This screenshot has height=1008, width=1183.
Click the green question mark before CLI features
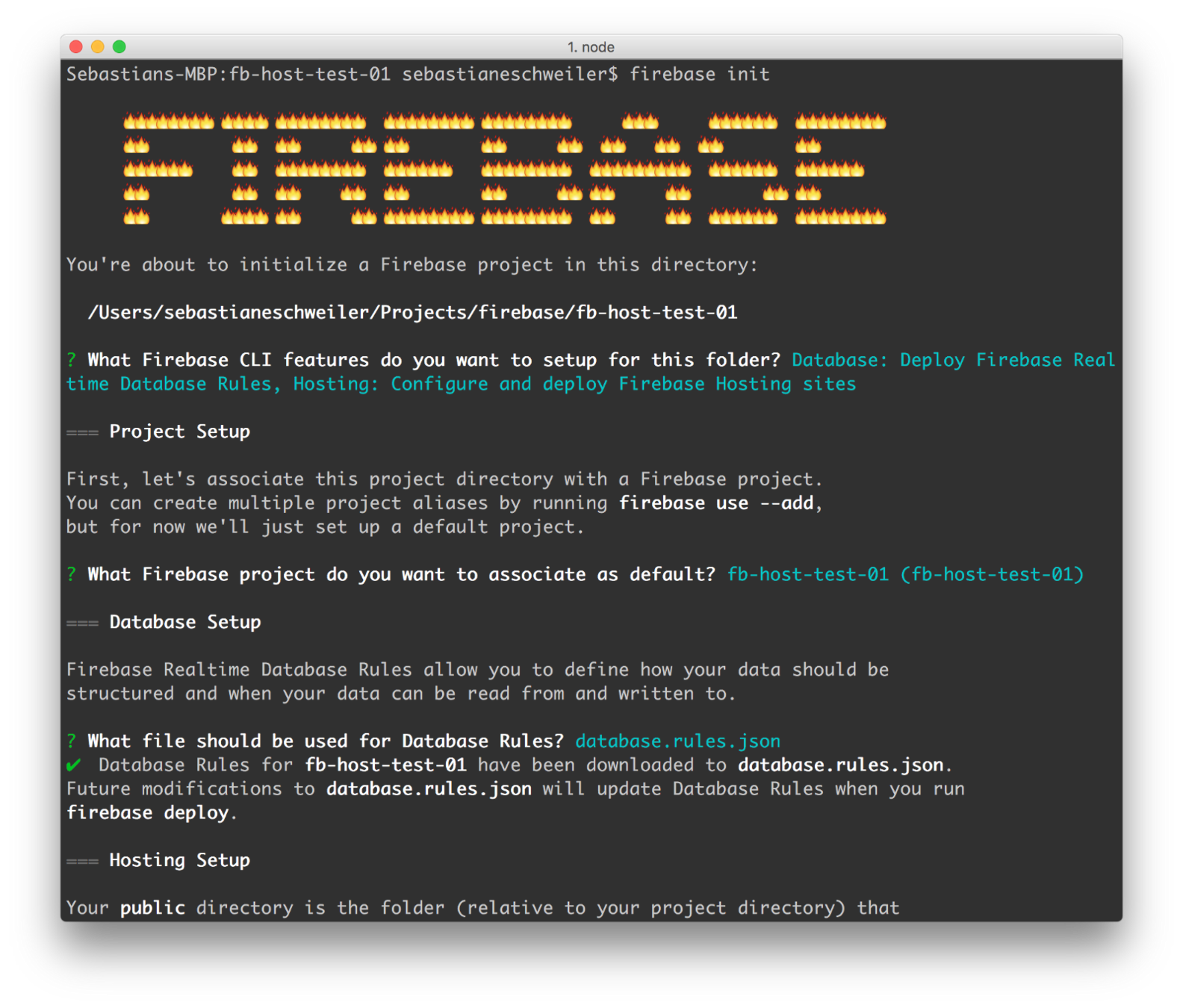71,360
